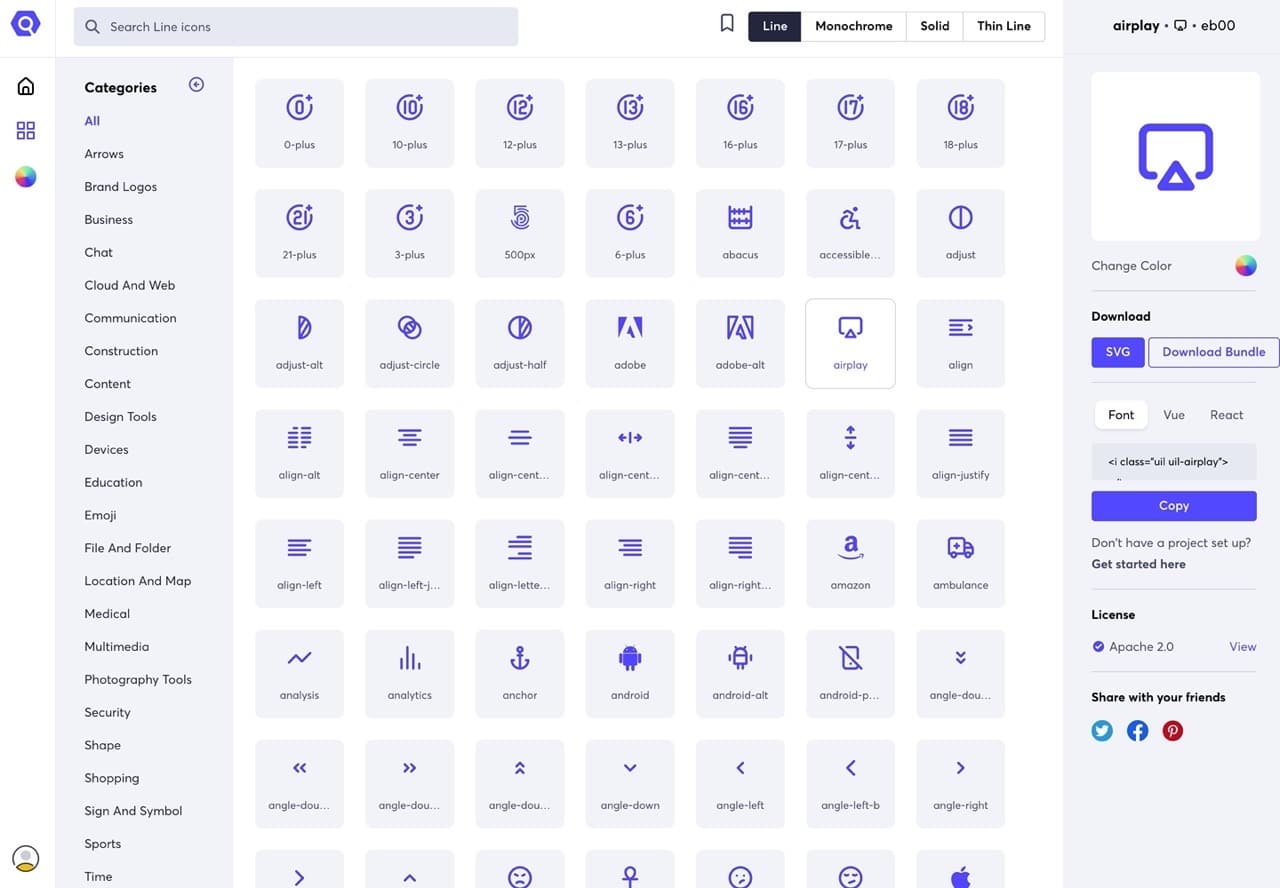Open bookmarked icons via bookmark button
Image resolution: width=1280 pixels, height=888 pixels.
coord(727,24)
